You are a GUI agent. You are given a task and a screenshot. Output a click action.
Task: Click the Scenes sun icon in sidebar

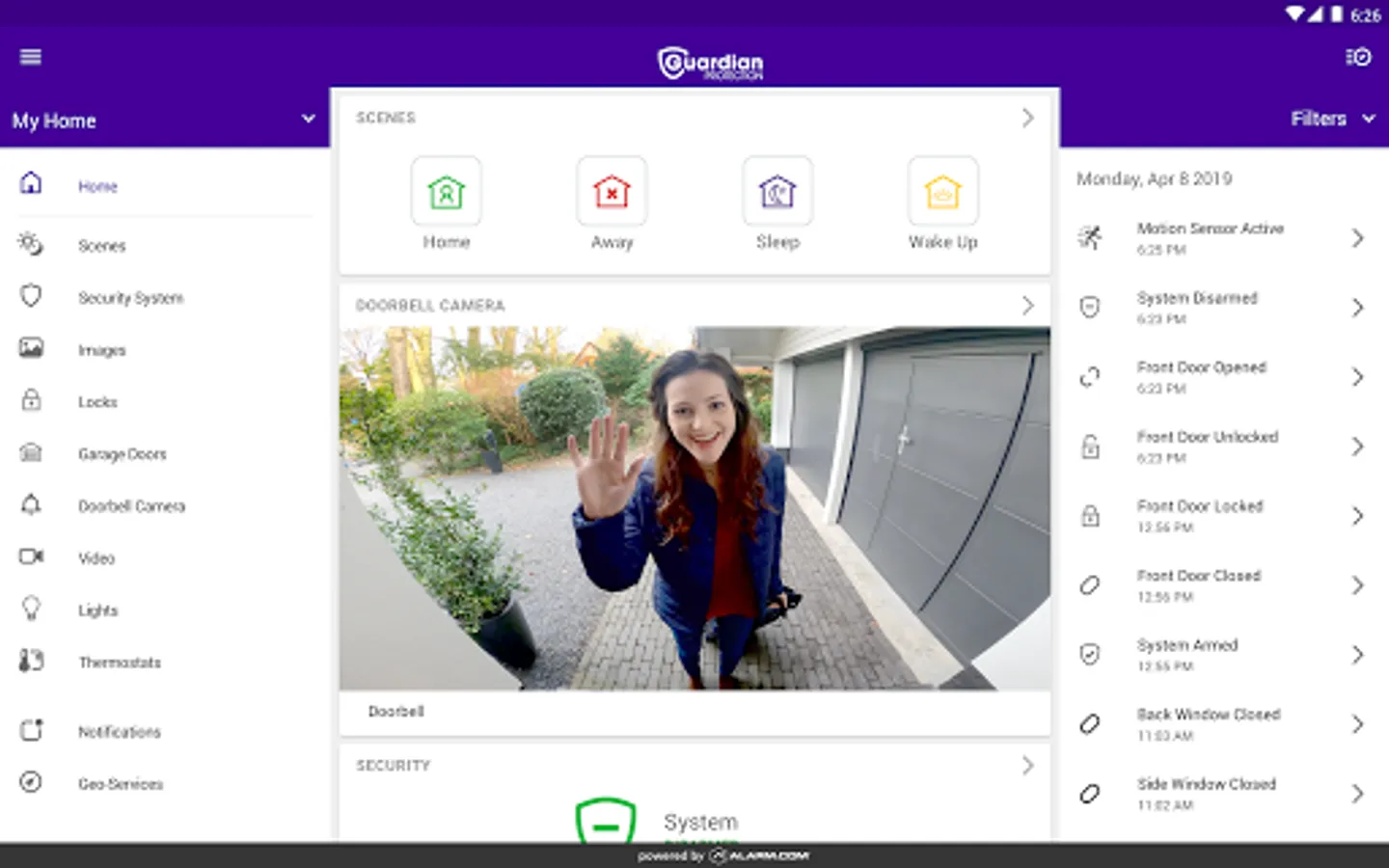point(31,244)
